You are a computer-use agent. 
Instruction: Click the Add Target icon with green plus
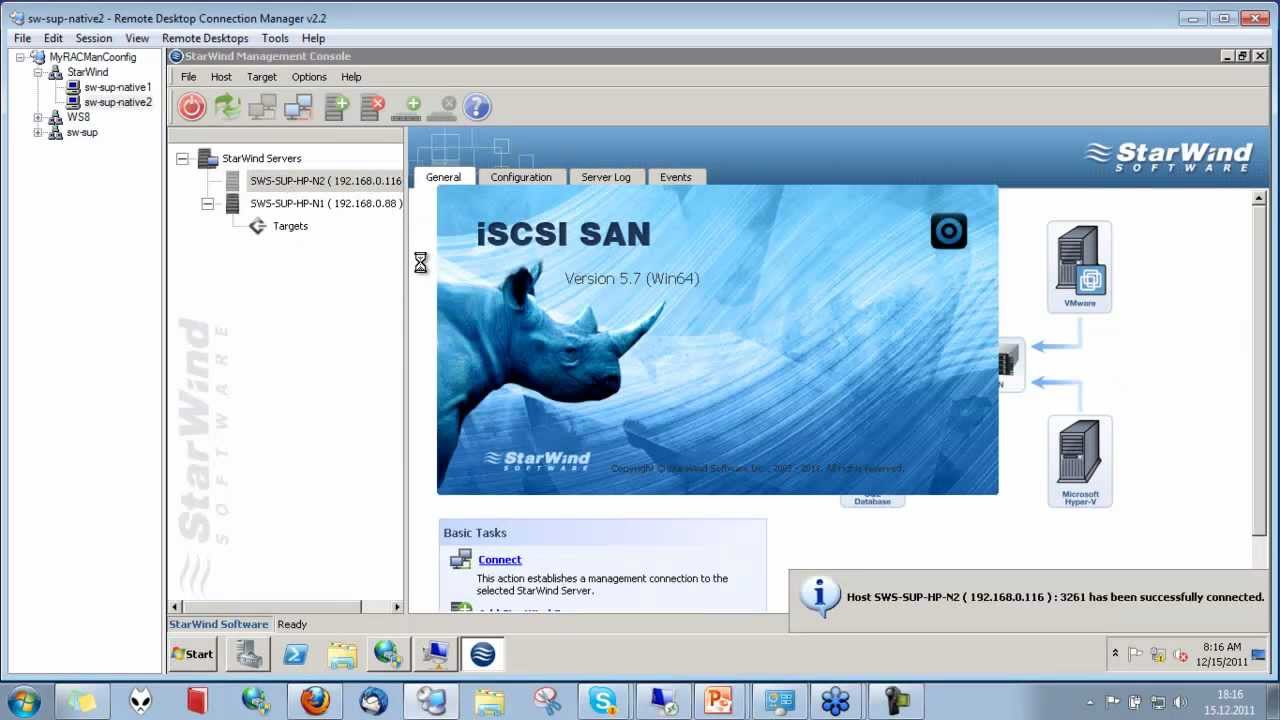407,108
